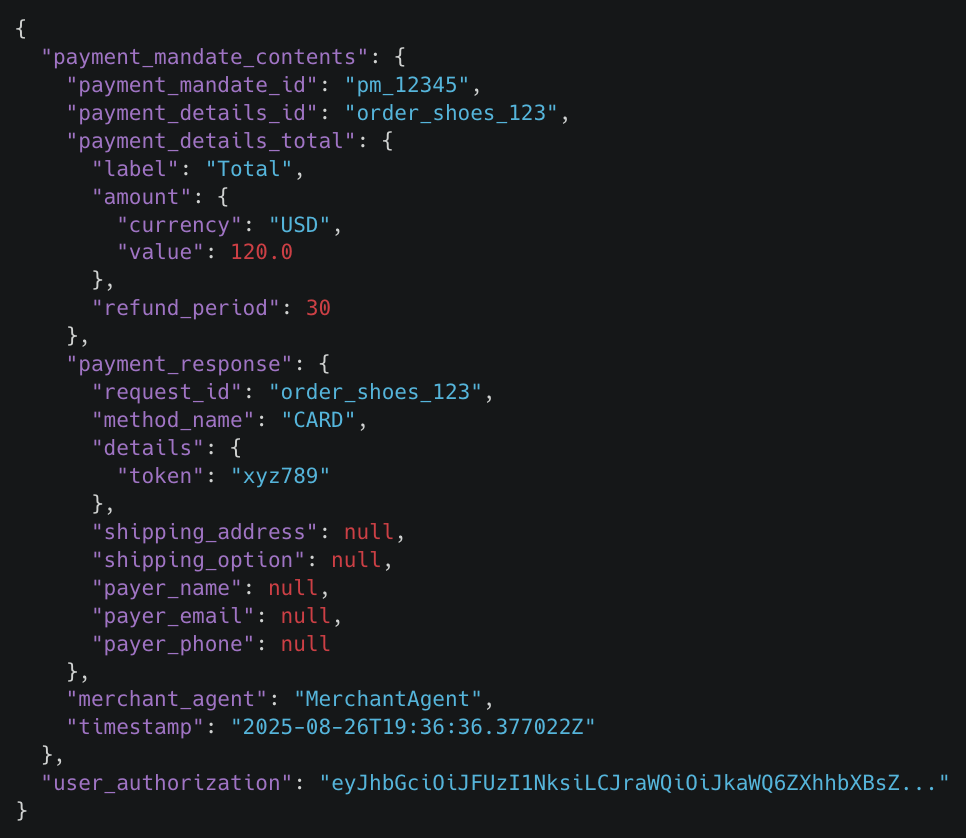Click the "payment_response" key
The height and width of the screenshot is (838, 966).
179,364
